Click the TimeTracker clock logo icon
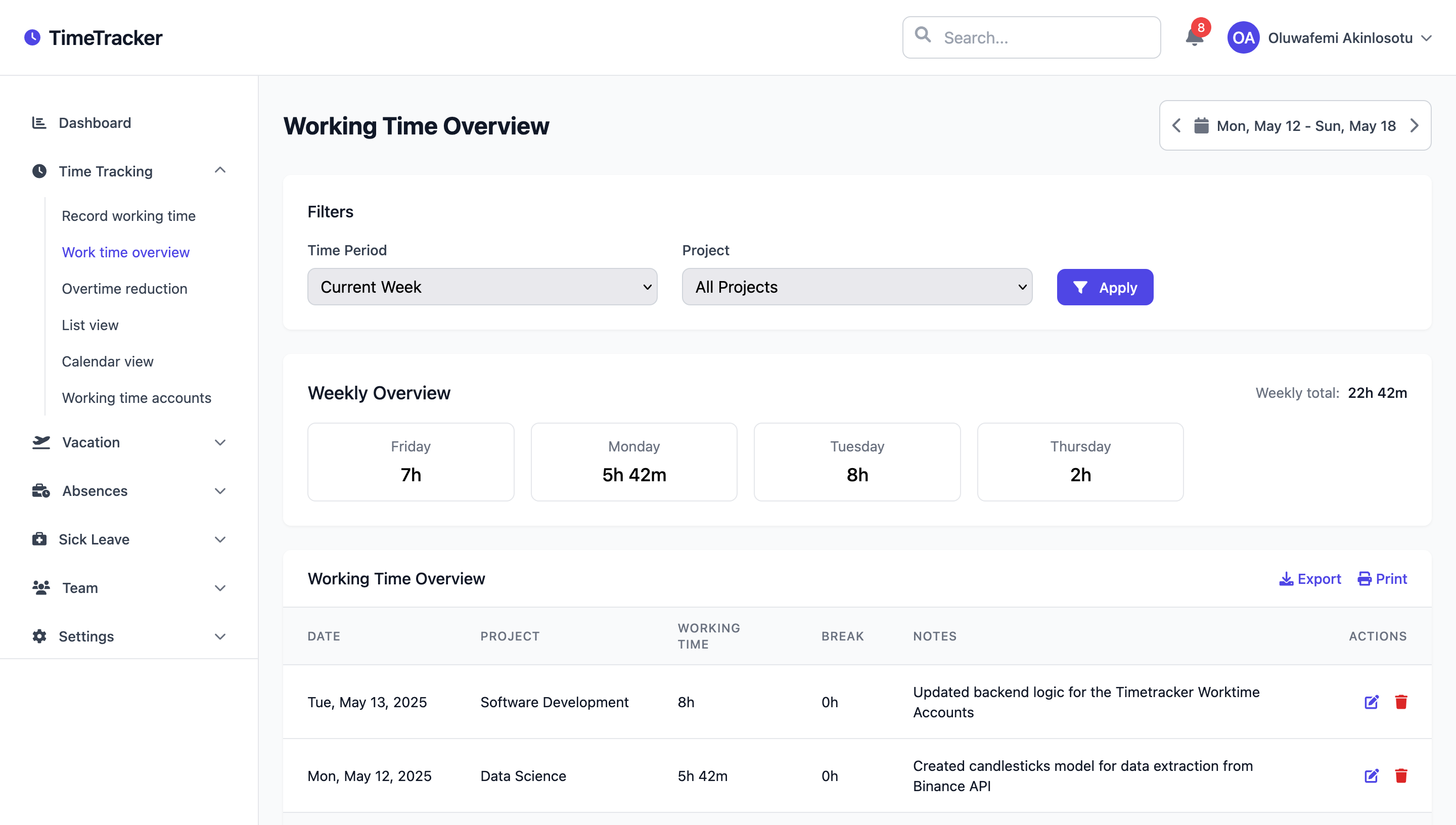 click(32, 37)
